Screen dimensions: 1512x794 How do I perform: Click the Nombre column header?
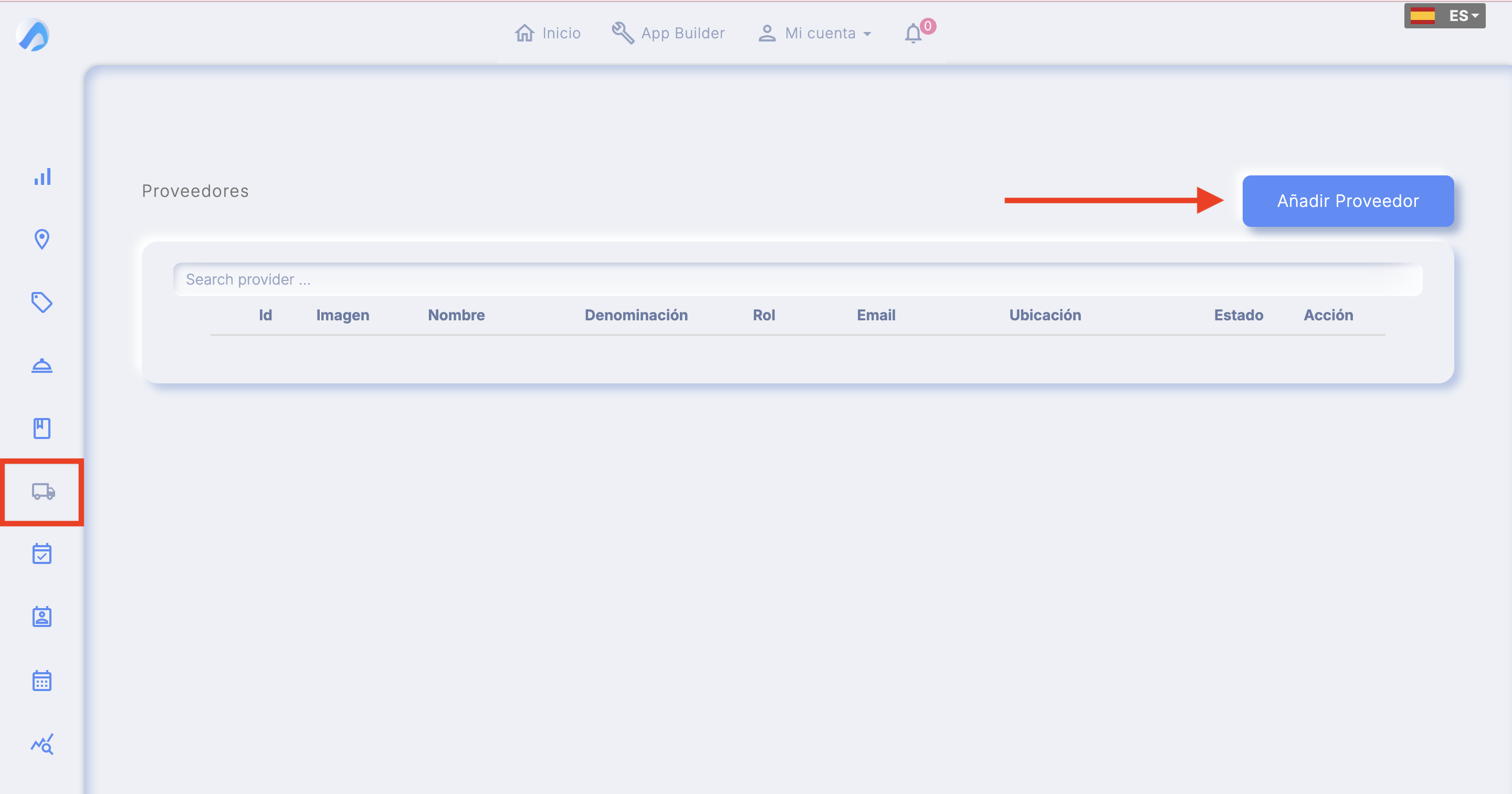[456, 316]
